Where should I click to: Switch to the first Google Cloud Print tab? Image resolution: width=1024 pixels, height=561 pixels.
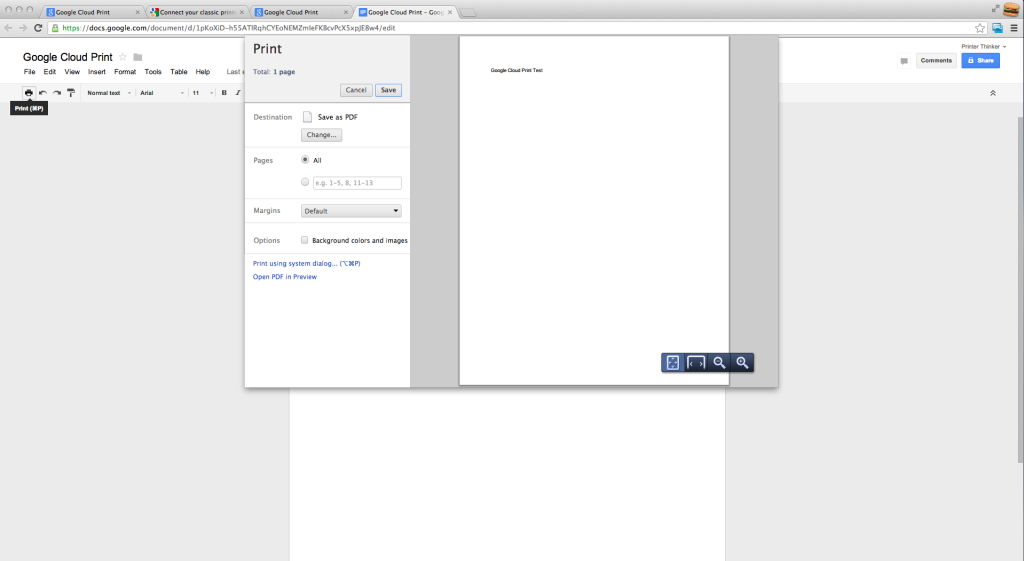[93, 12]
